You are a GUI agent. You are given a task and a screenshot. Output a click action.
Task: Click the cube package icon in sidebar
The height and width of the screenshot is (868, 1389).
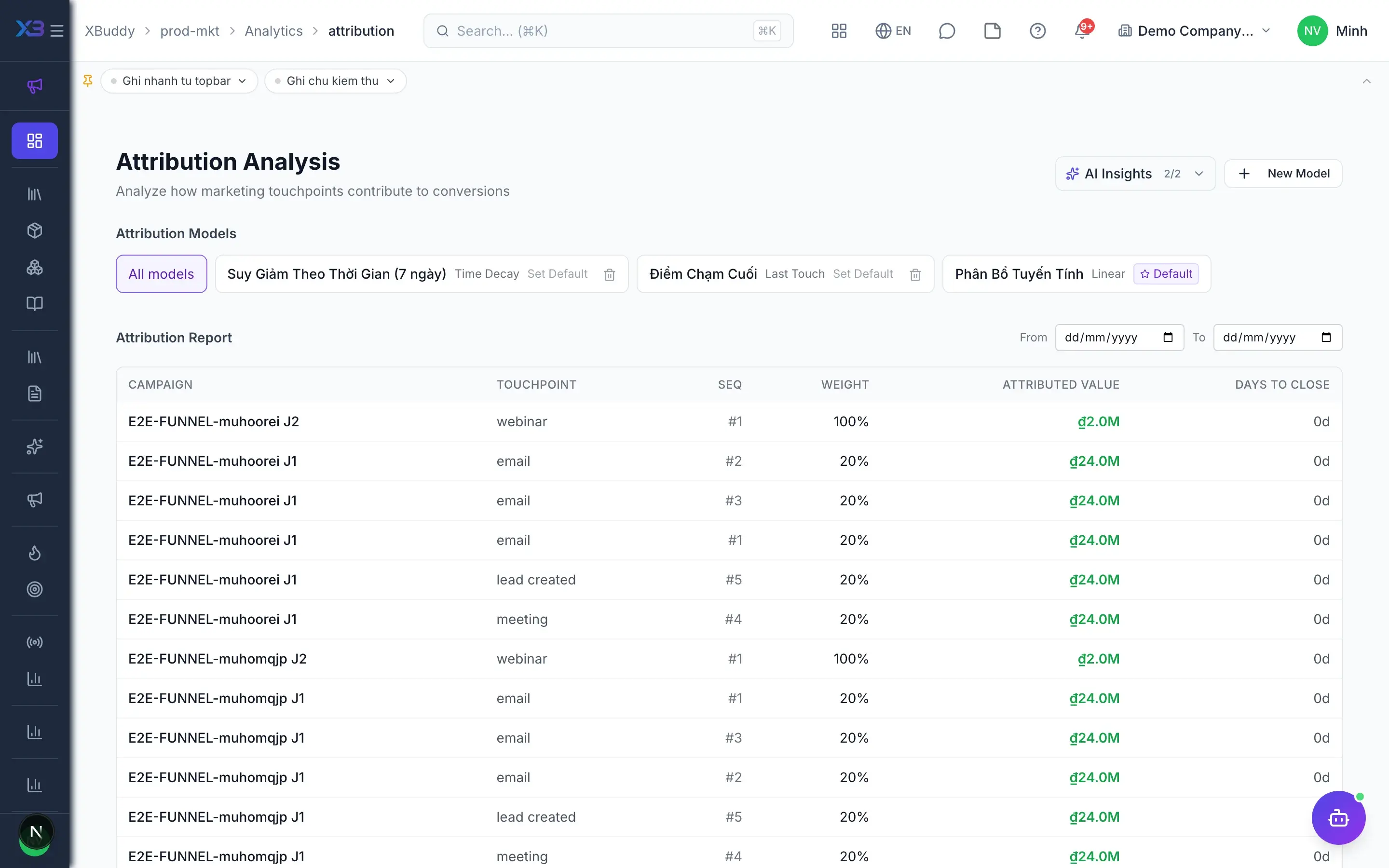34,231
